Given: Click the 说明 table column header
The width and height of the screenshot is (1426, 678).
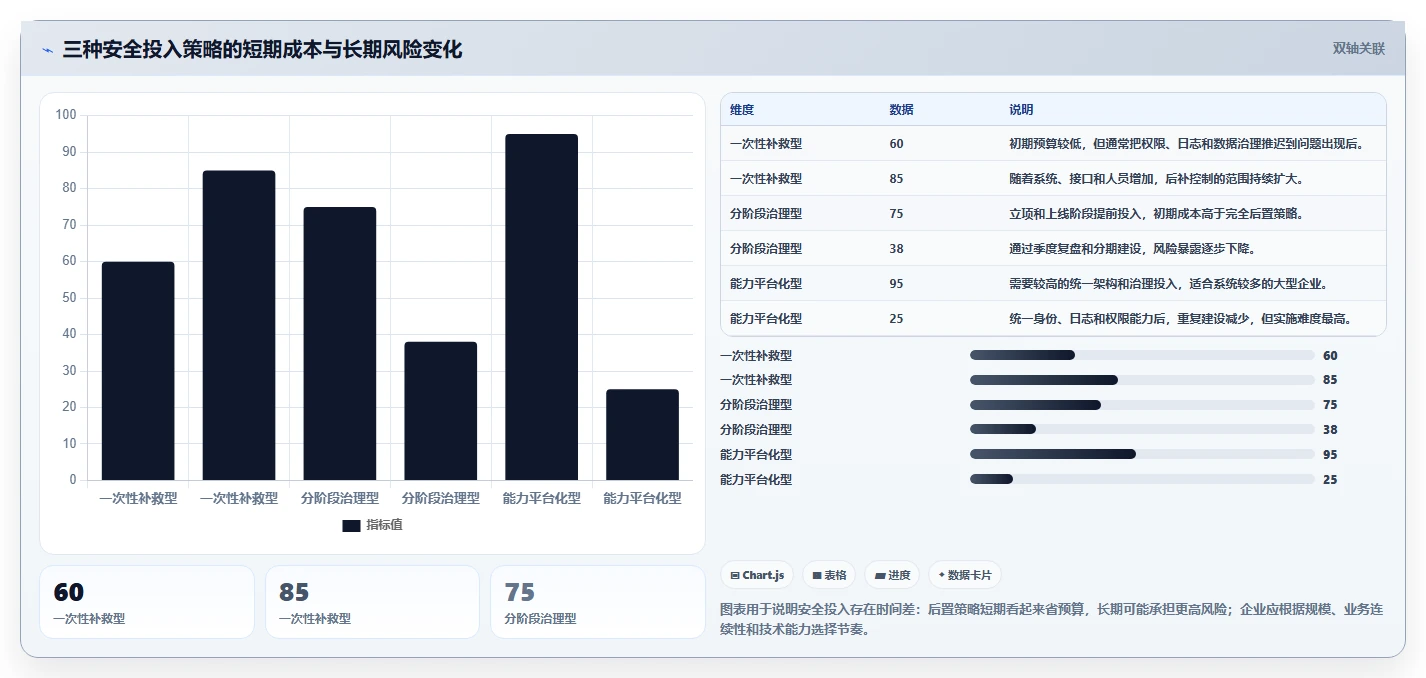Looking at the screenshot, I should coord(1021,110).
